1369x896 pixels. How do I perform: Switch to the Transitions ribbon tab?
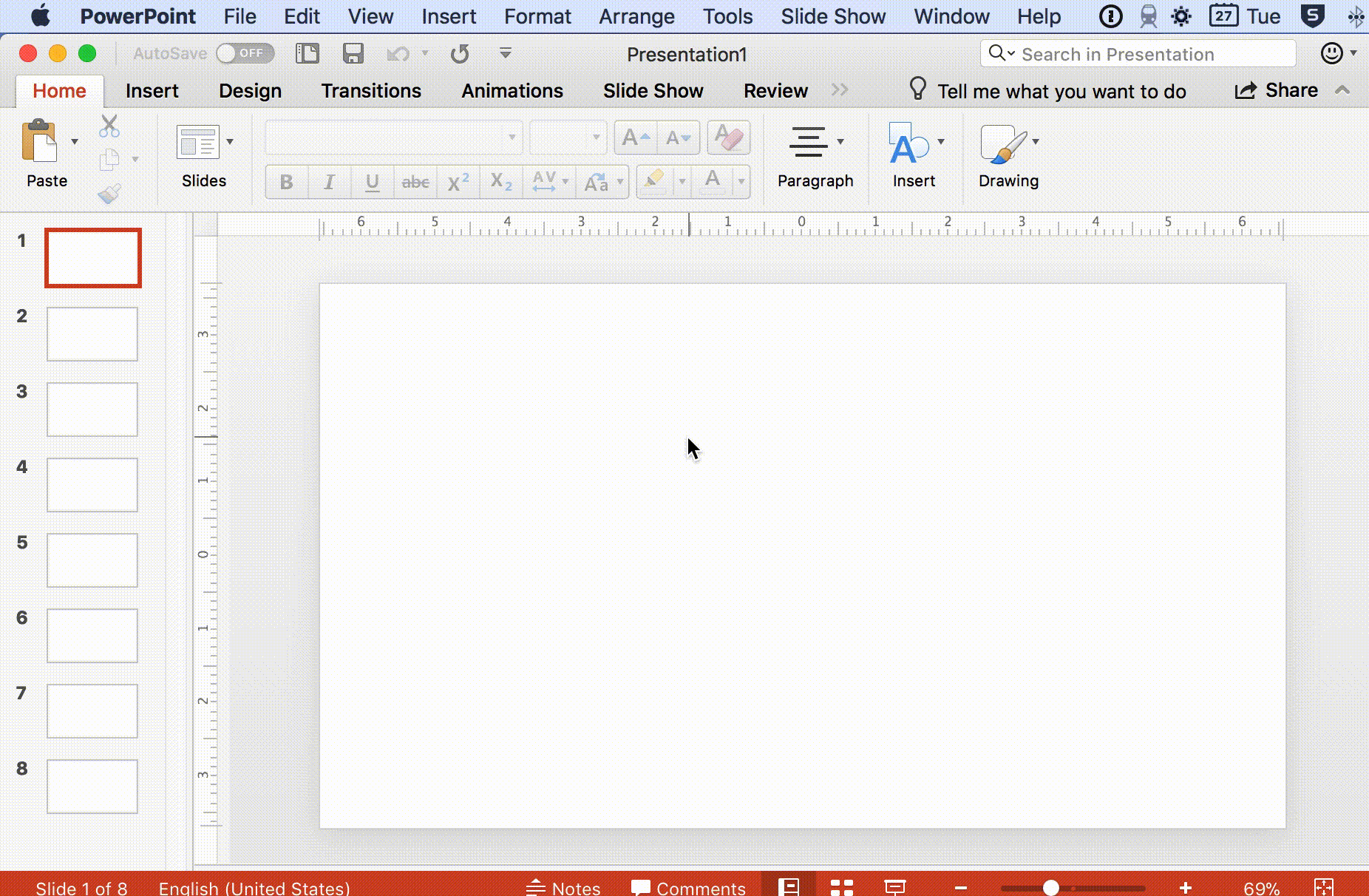point(371,90)
